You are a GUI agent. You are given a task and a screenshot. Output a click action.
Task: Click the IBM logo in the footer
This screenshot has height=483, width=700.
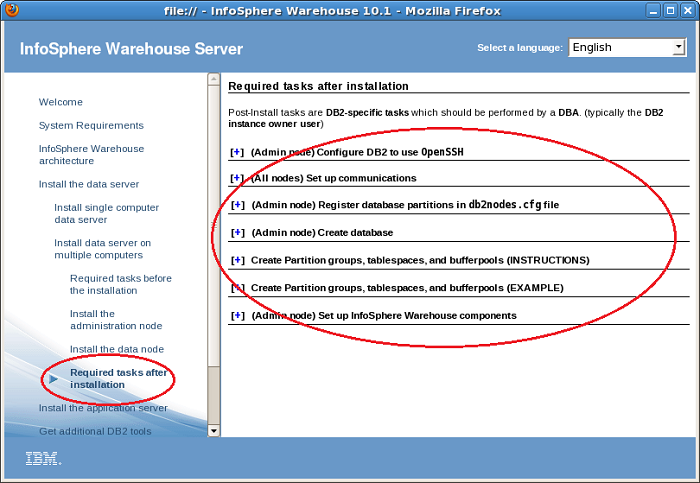coord(43,458)
